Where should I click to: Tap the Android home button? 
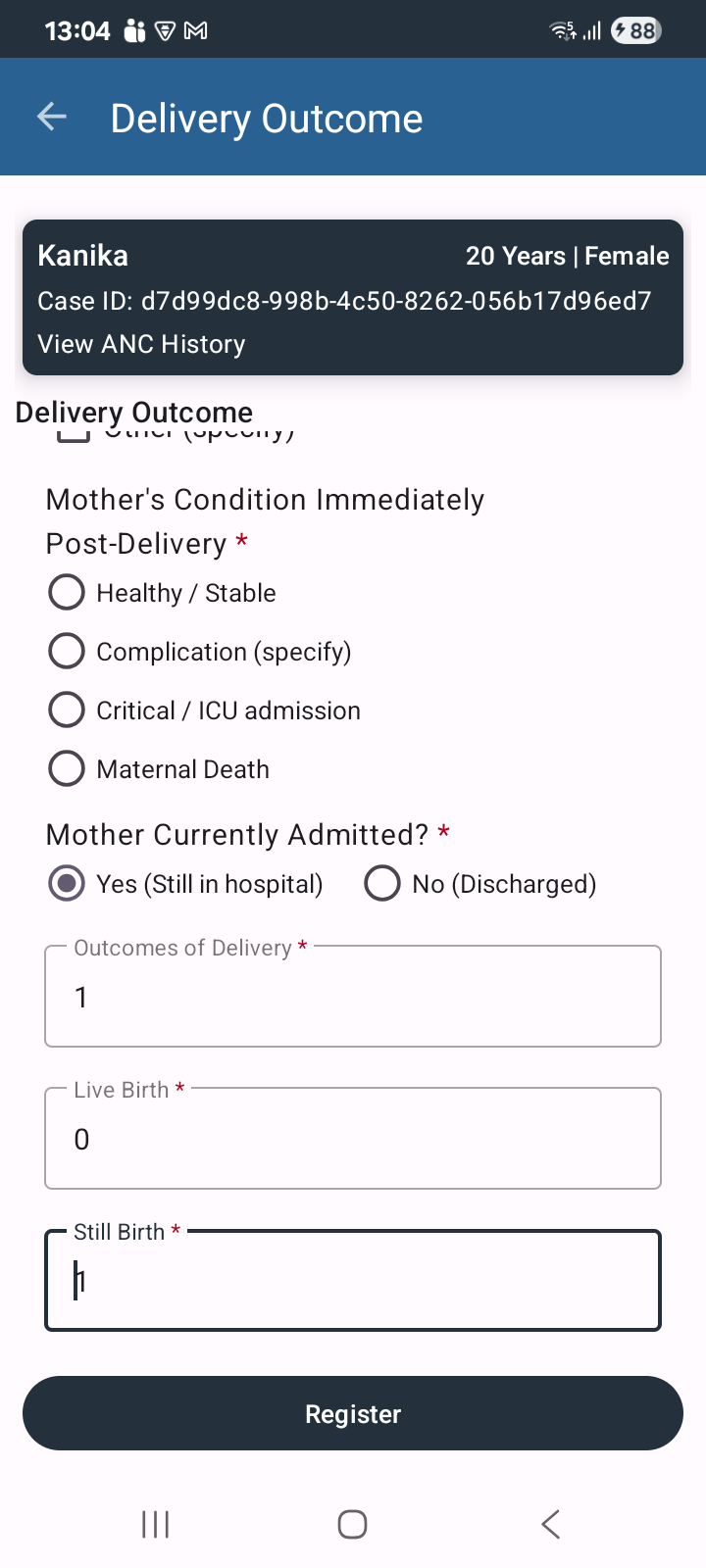(x=352, y=1524)
